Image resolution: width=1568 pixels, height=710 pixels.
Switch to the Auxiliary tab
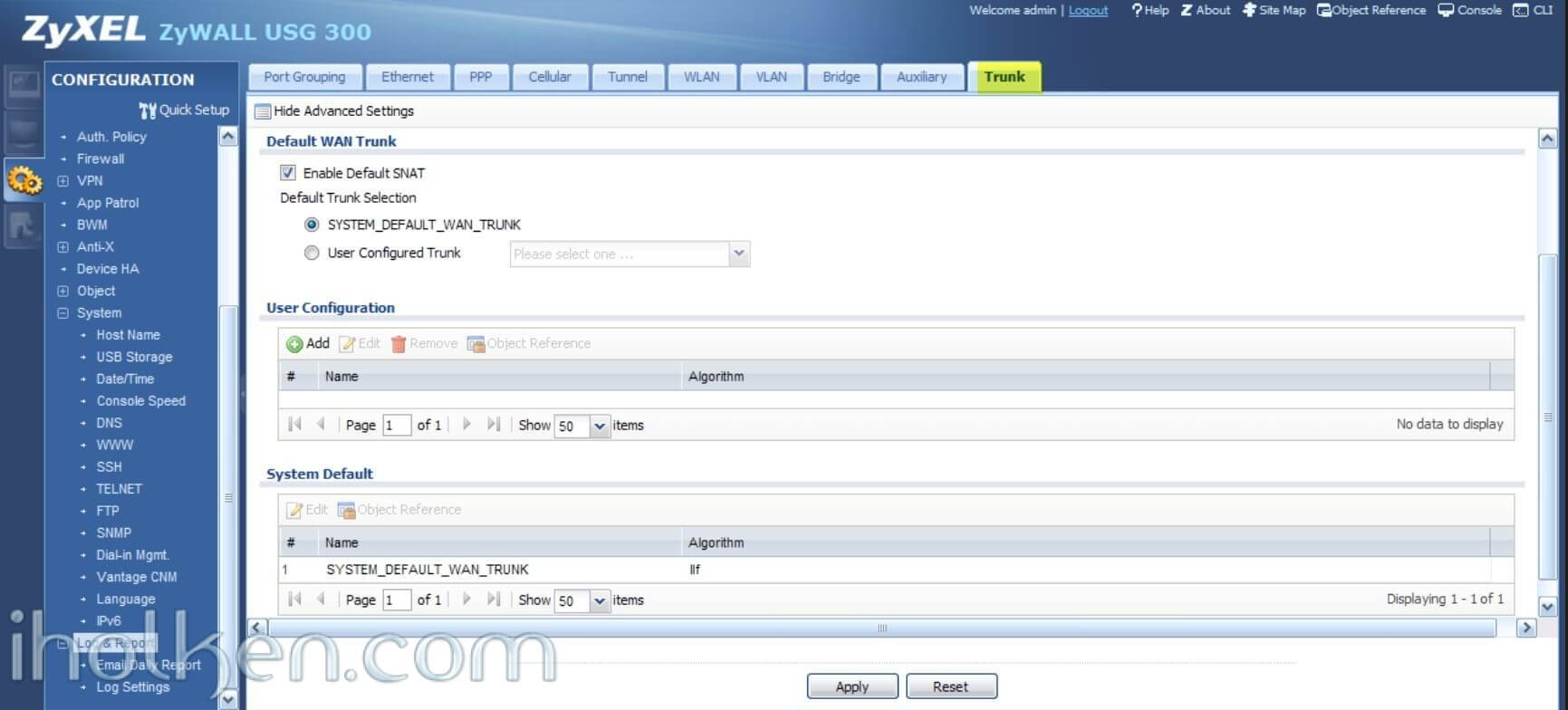[921, 77]
